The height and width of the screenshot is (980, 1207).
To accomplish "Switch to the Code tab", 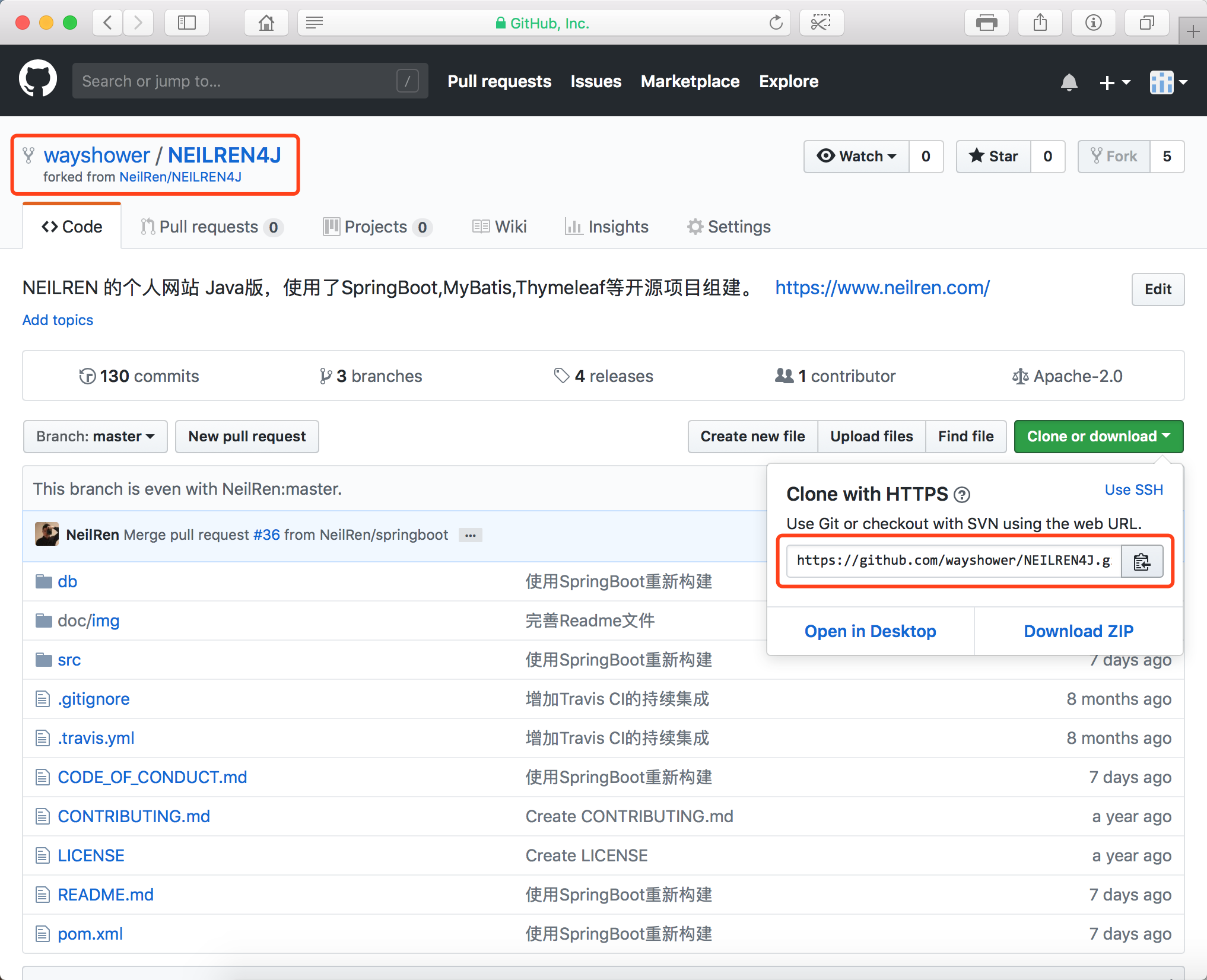I will [72, 227].
